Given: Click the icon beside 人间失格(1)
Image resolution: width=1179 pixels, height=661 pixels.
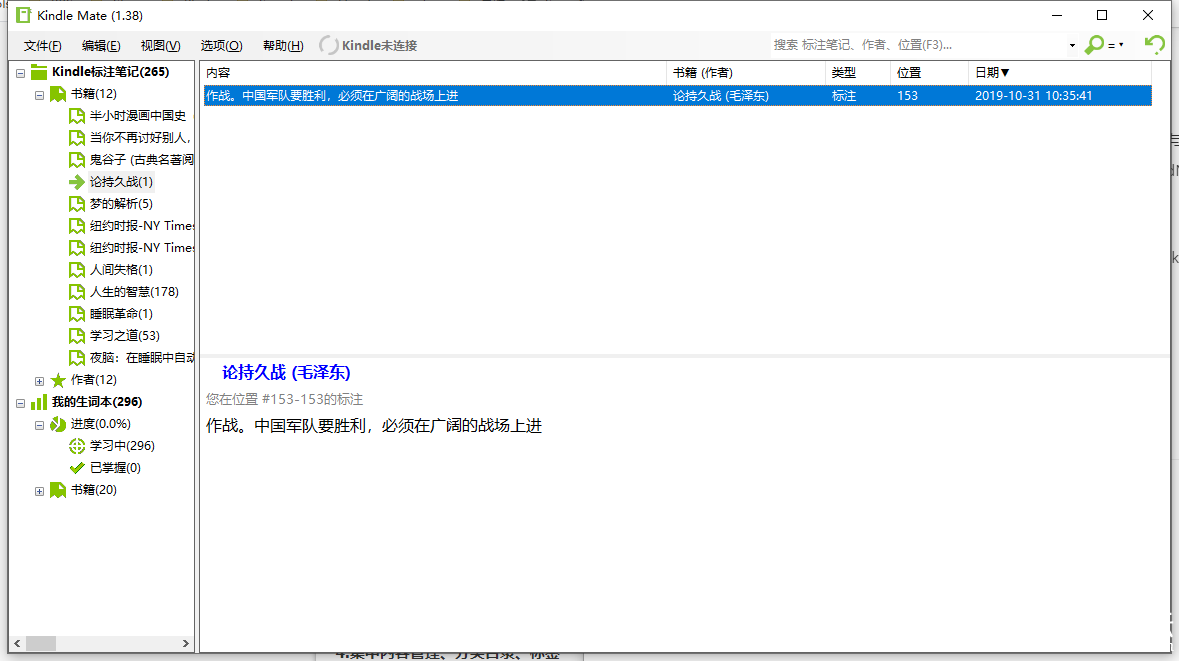Looking at the screenshot, I should pyautogui.click(x=77, y=269).
